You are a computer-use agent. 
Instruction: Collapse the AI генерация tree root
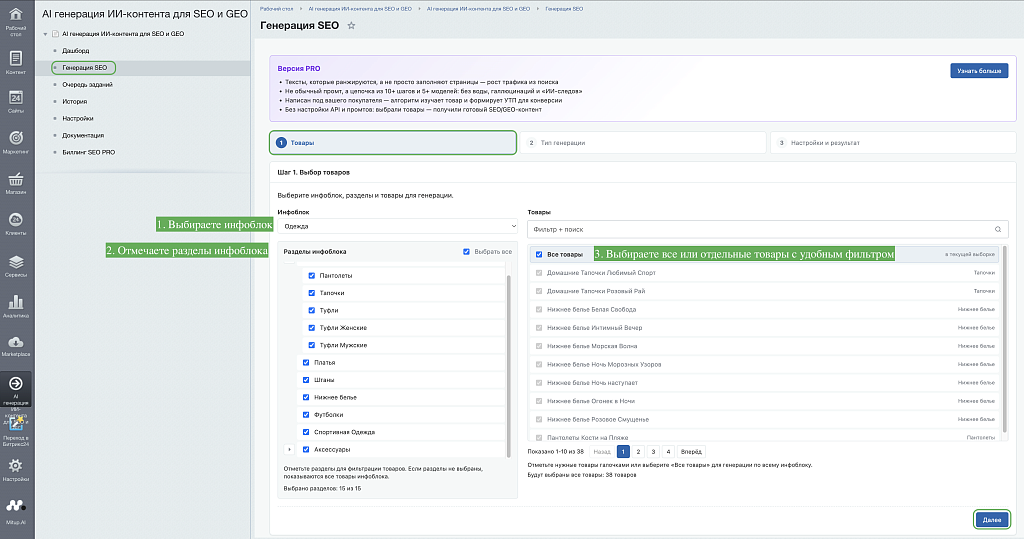45,34
